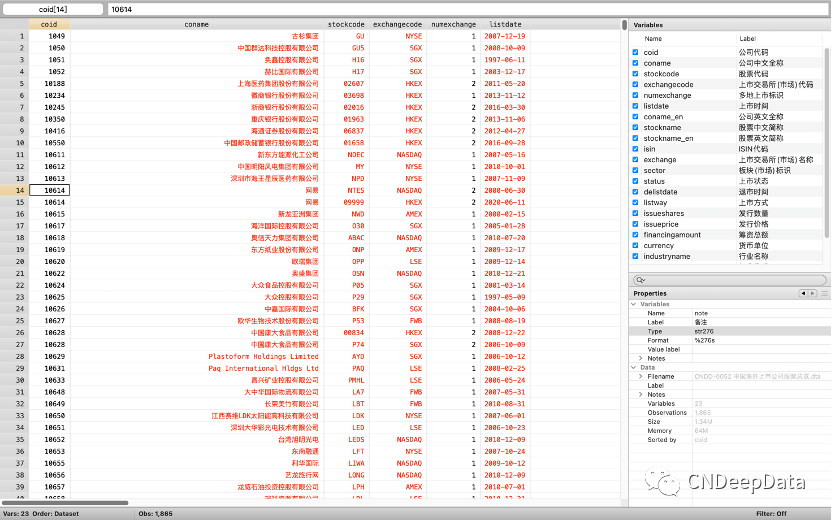Sort variables list by Name header
The height and width of the screenshot is (520, 832).
(653, 39)
